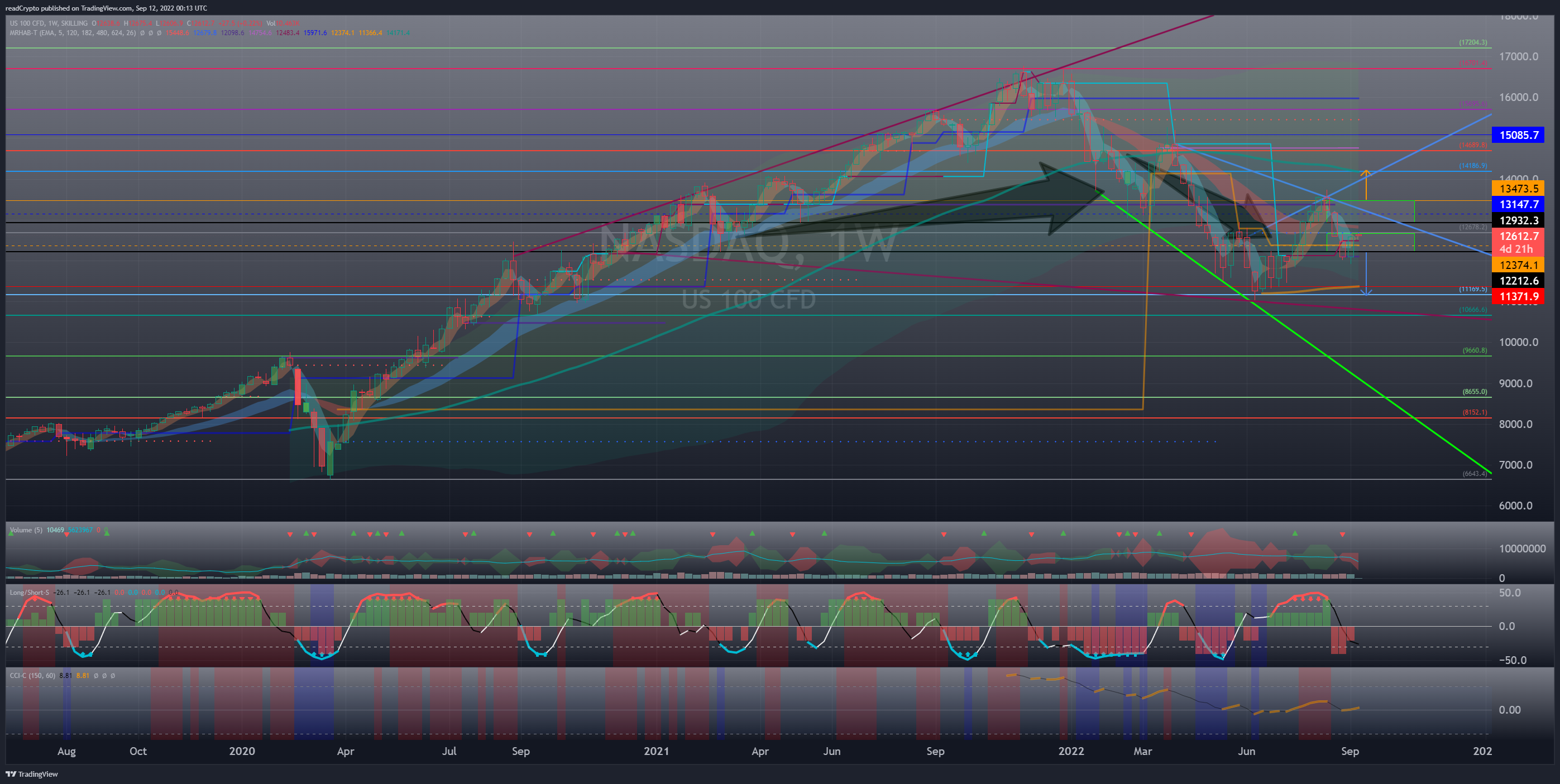Click the low value L12606.9 in the legend

170,23
